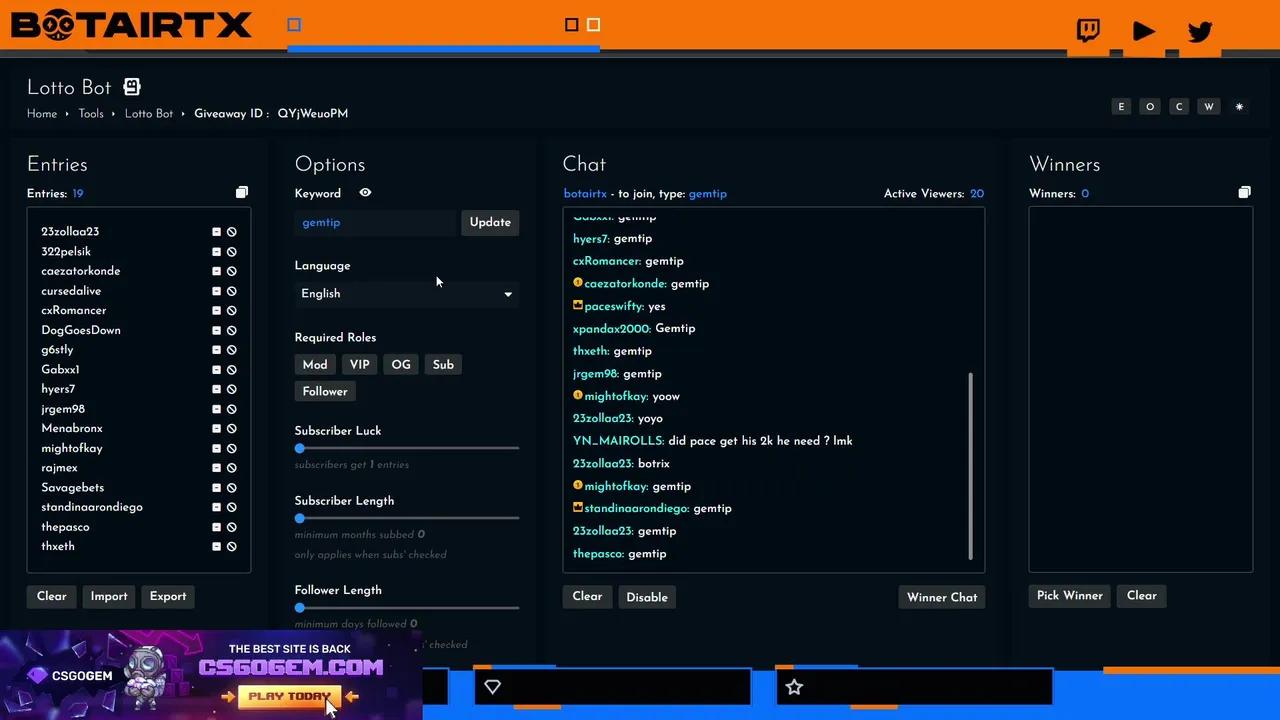
Task: Open the Language dropdown set to English
Action: click(407, 294)
